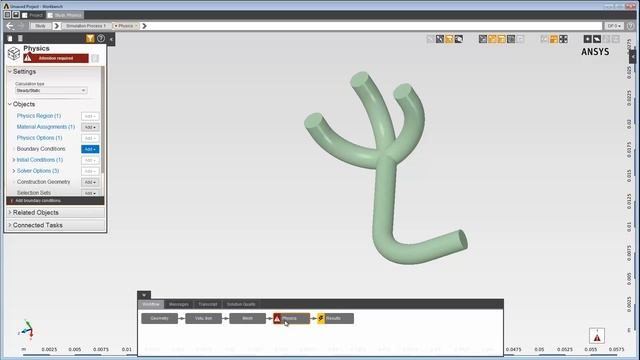This screenshot has height=360, width=640.
Task: Open the Add dropdown for Selection Sets
Action: click(x=90, y=193)
